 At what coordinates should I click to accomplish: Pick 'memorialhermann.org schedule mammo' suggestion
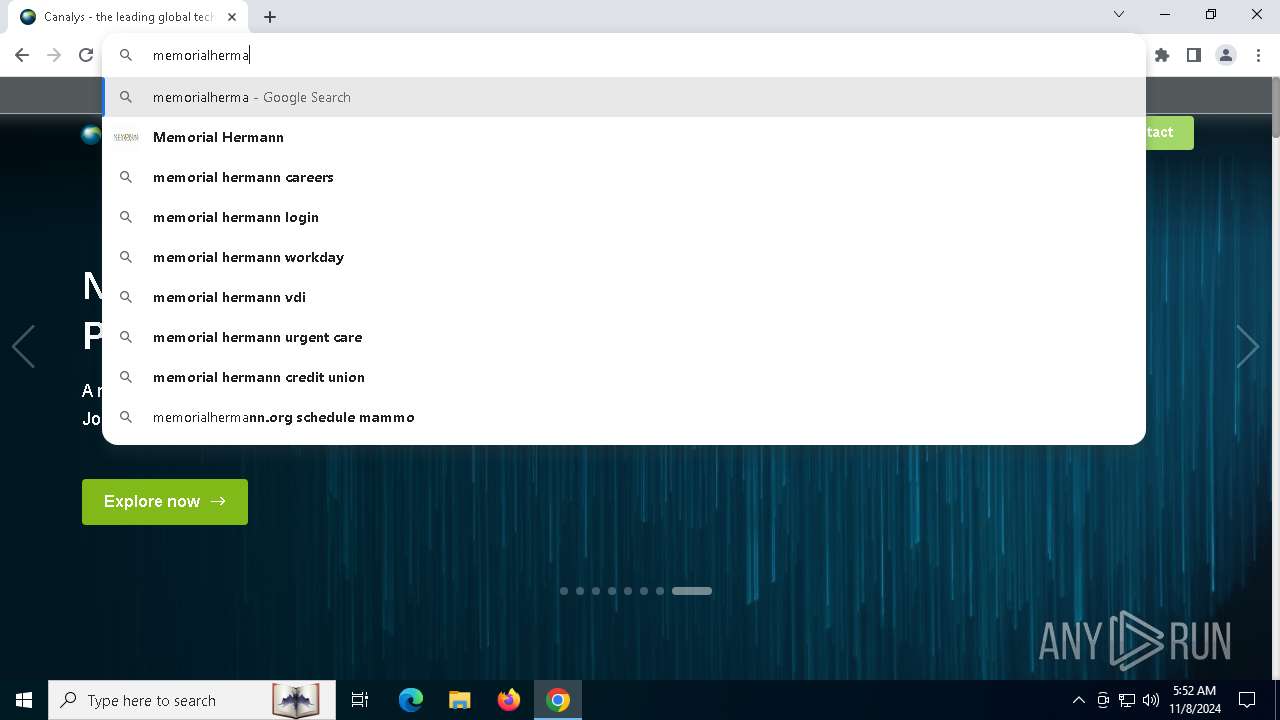point(624,417)
